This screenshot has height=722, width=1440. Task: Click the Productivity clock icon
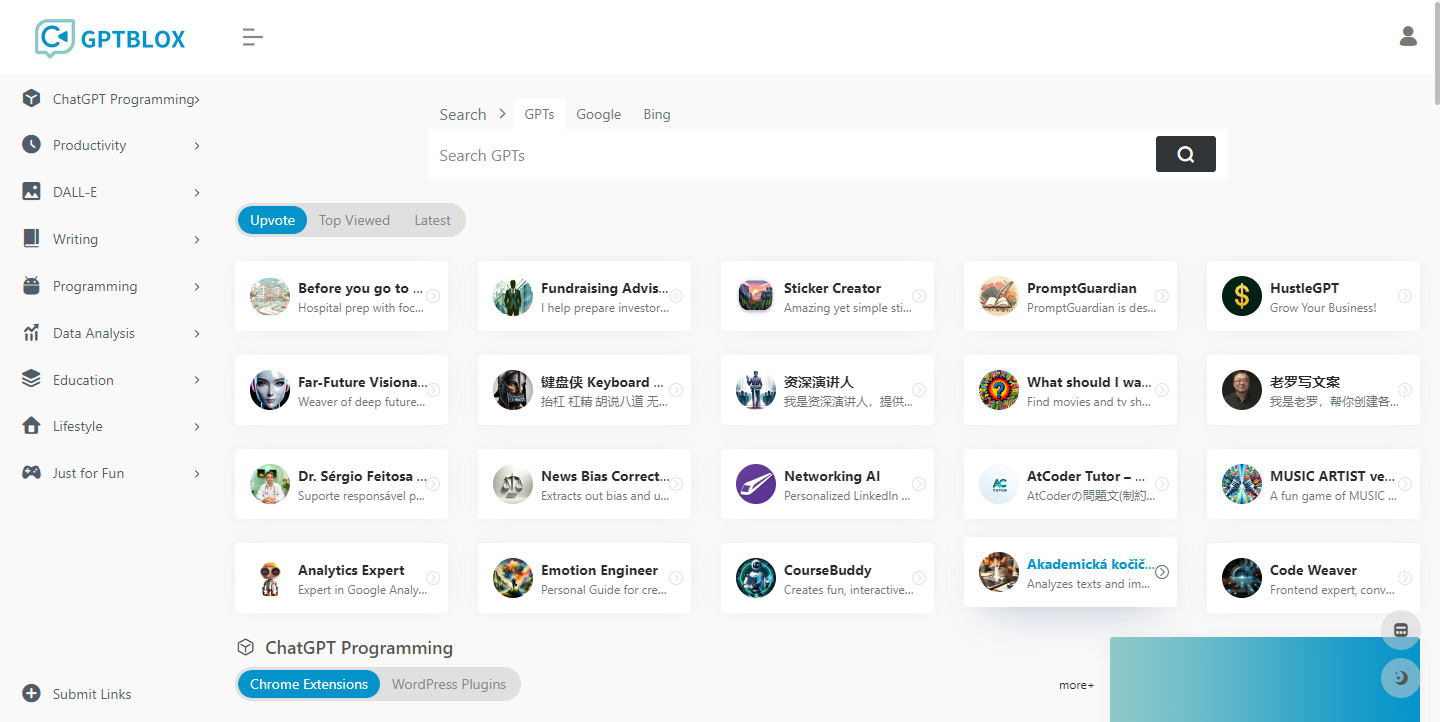click(32, 145)
